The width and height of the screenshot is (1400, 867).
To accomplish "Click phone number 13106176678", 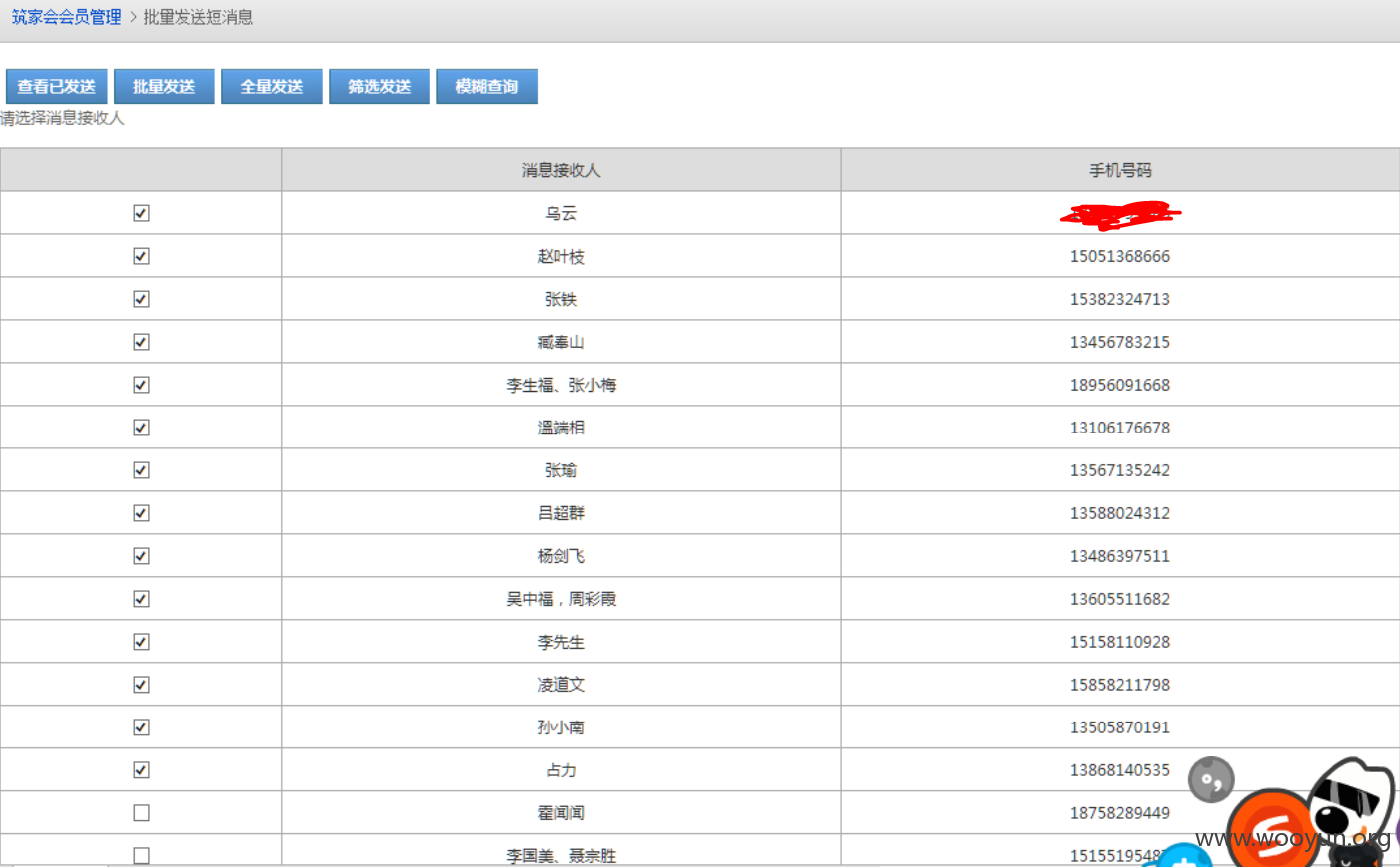I will [1120, 428].
